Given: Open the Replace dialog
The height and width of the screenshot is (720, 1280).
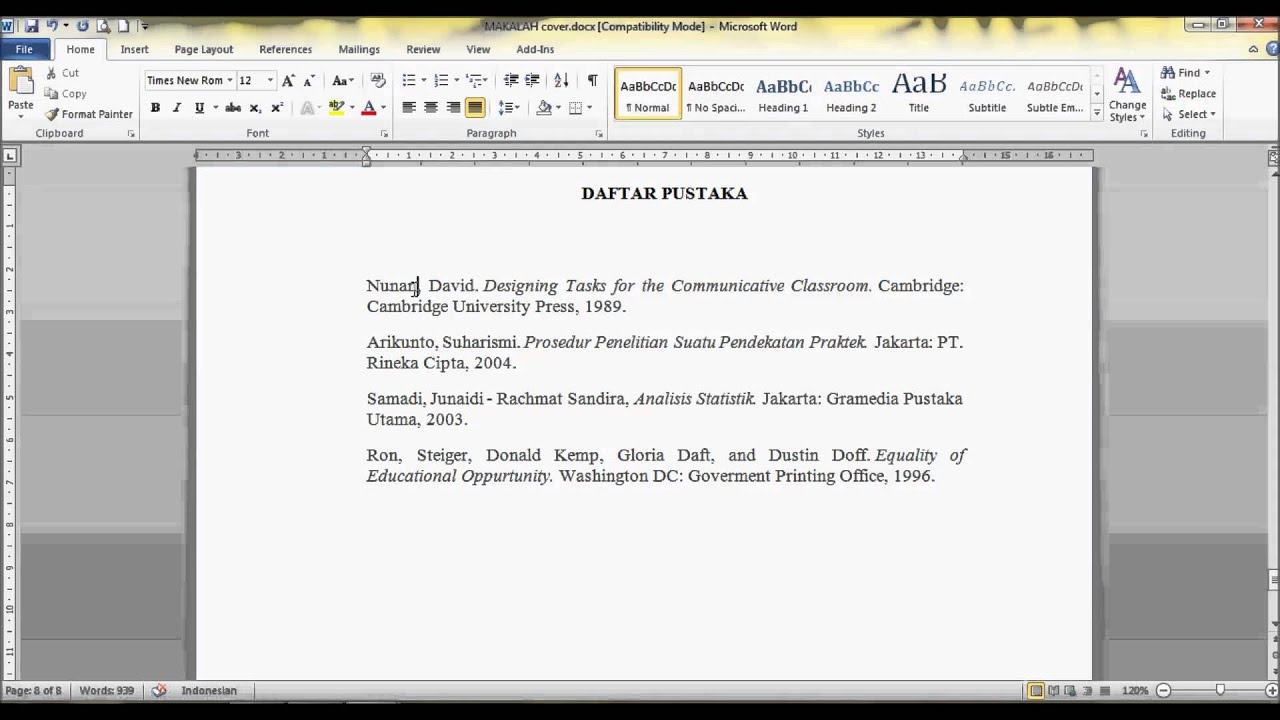Looking at the screenshot, I should 1188,94.
